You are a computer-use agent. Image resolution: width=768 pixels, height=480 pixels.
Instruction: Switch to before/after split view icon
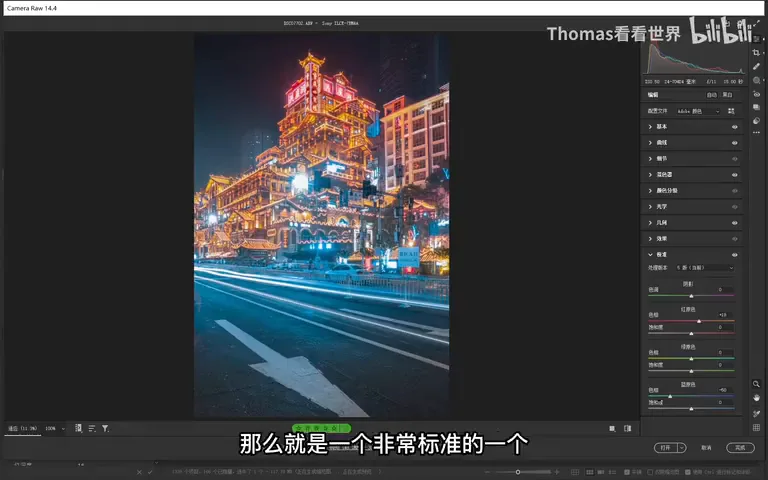(x=627, y=429)
